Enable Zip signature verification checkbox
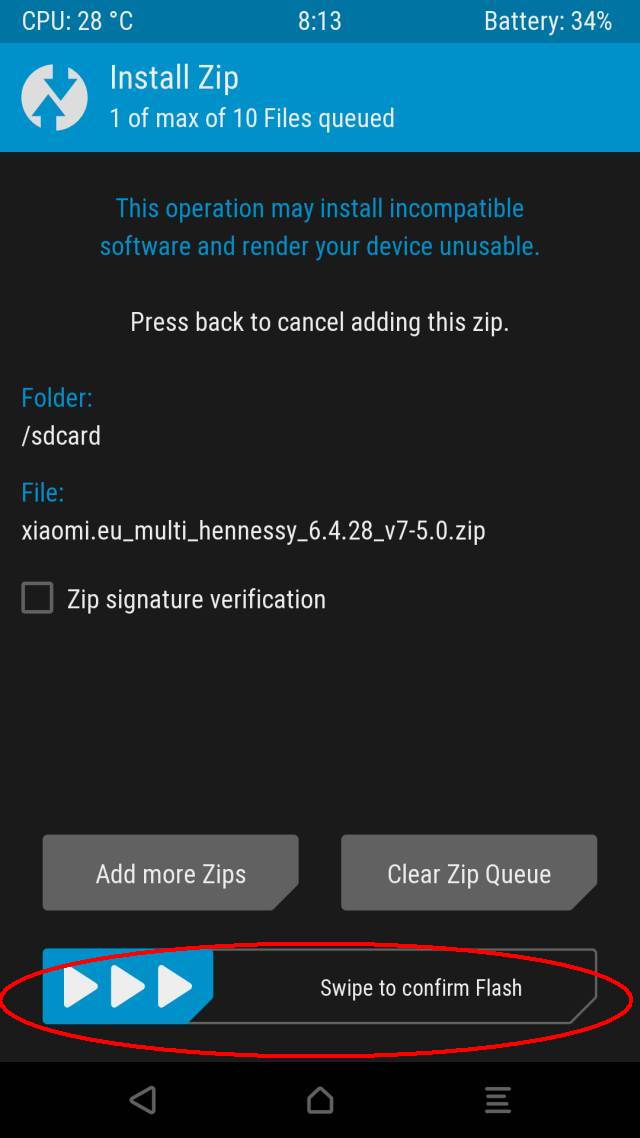This screenshot has height=1138, width=640. pos(37,598)
